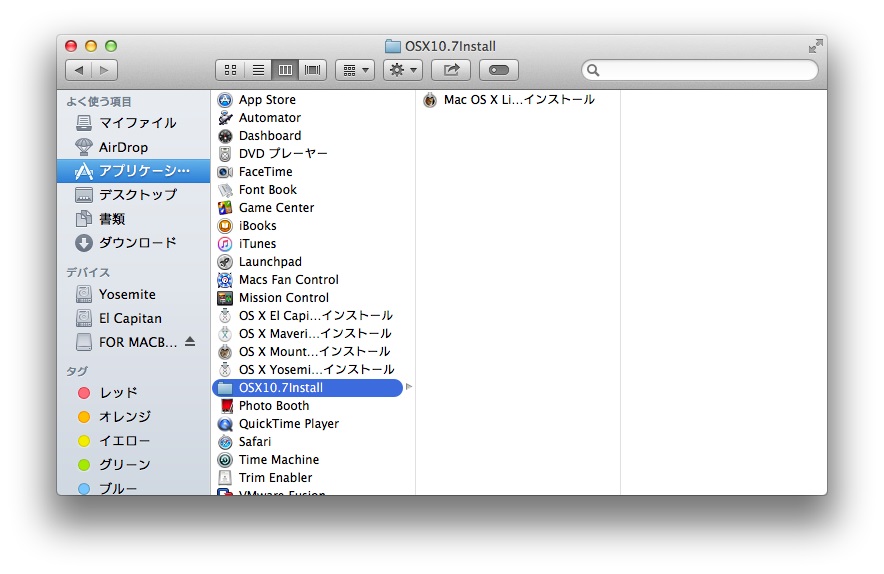Select the OSX10.7Install folder

tap(307, 388)
